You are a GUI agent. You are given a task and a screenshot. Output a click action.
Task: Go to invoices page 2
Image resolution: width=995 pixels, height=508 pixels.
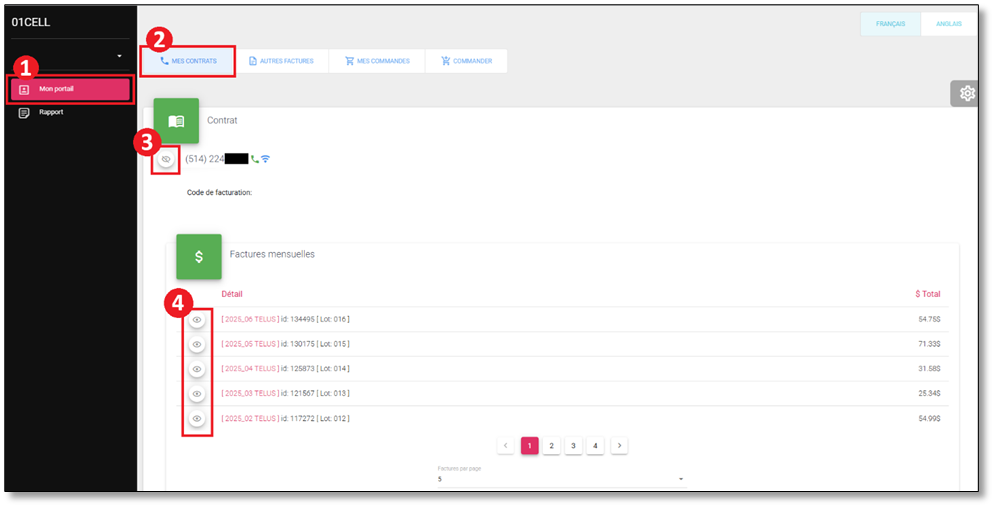pyautogui.click(x=551, y=446)
